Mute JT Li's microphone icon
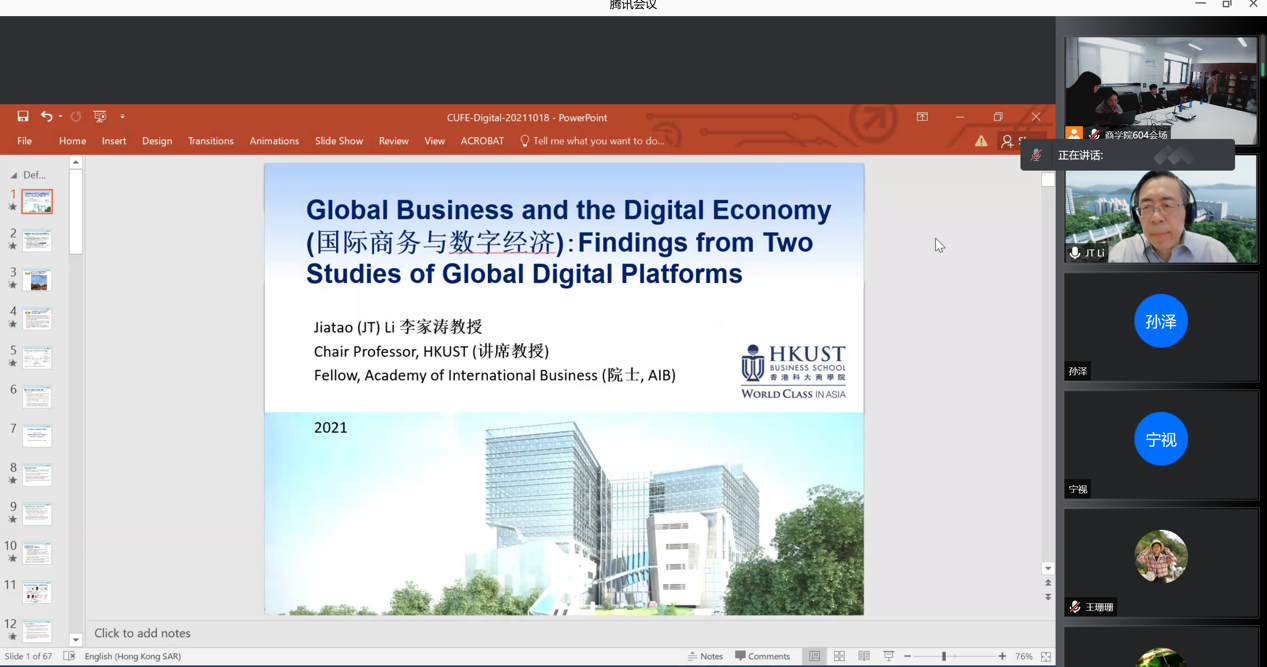Screen dimensions: 1267x667 pyautogui.click(x=1074, y=253)
